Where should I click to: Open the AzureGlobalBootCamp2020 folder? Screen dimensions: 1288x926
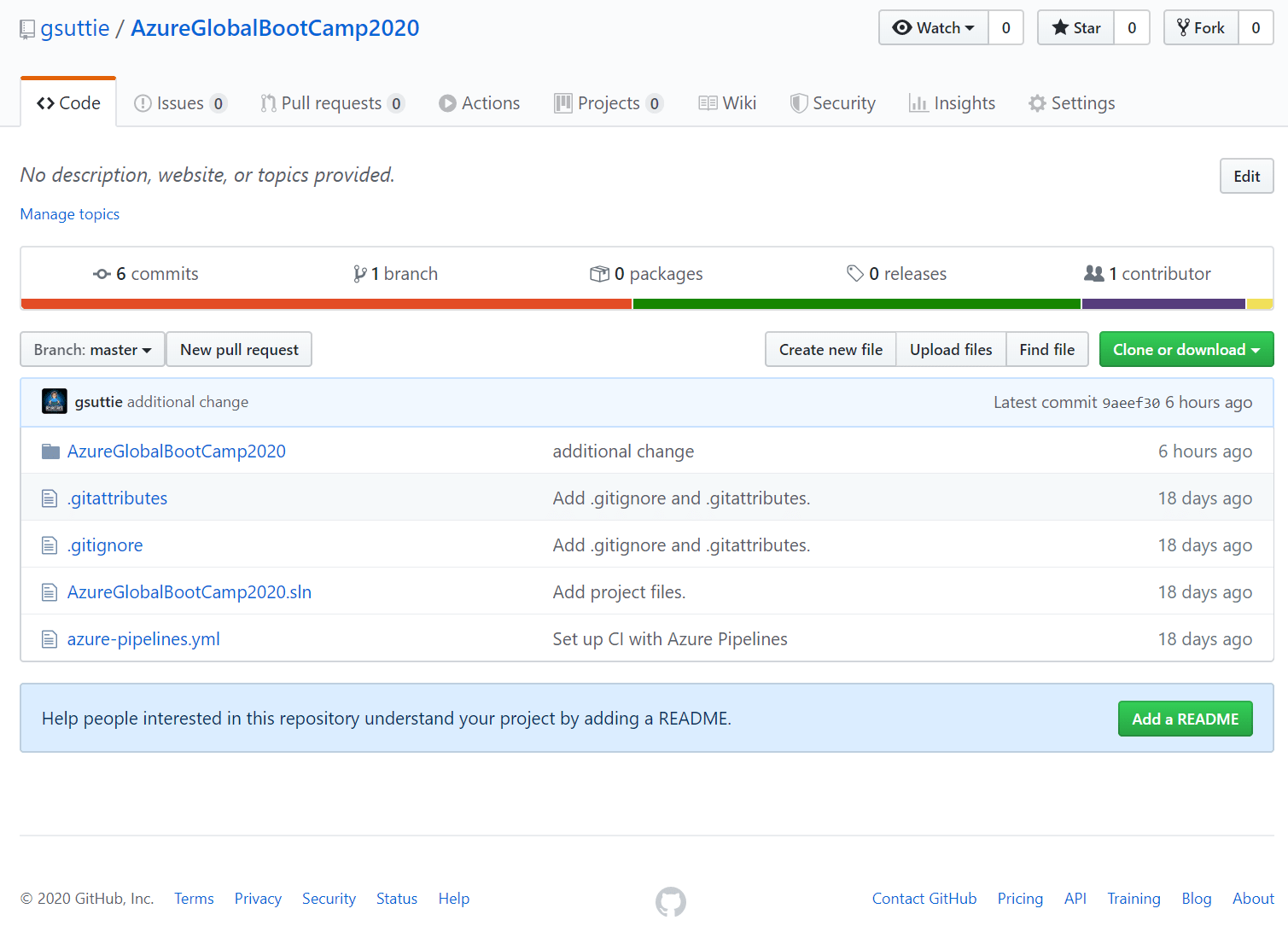177,451
